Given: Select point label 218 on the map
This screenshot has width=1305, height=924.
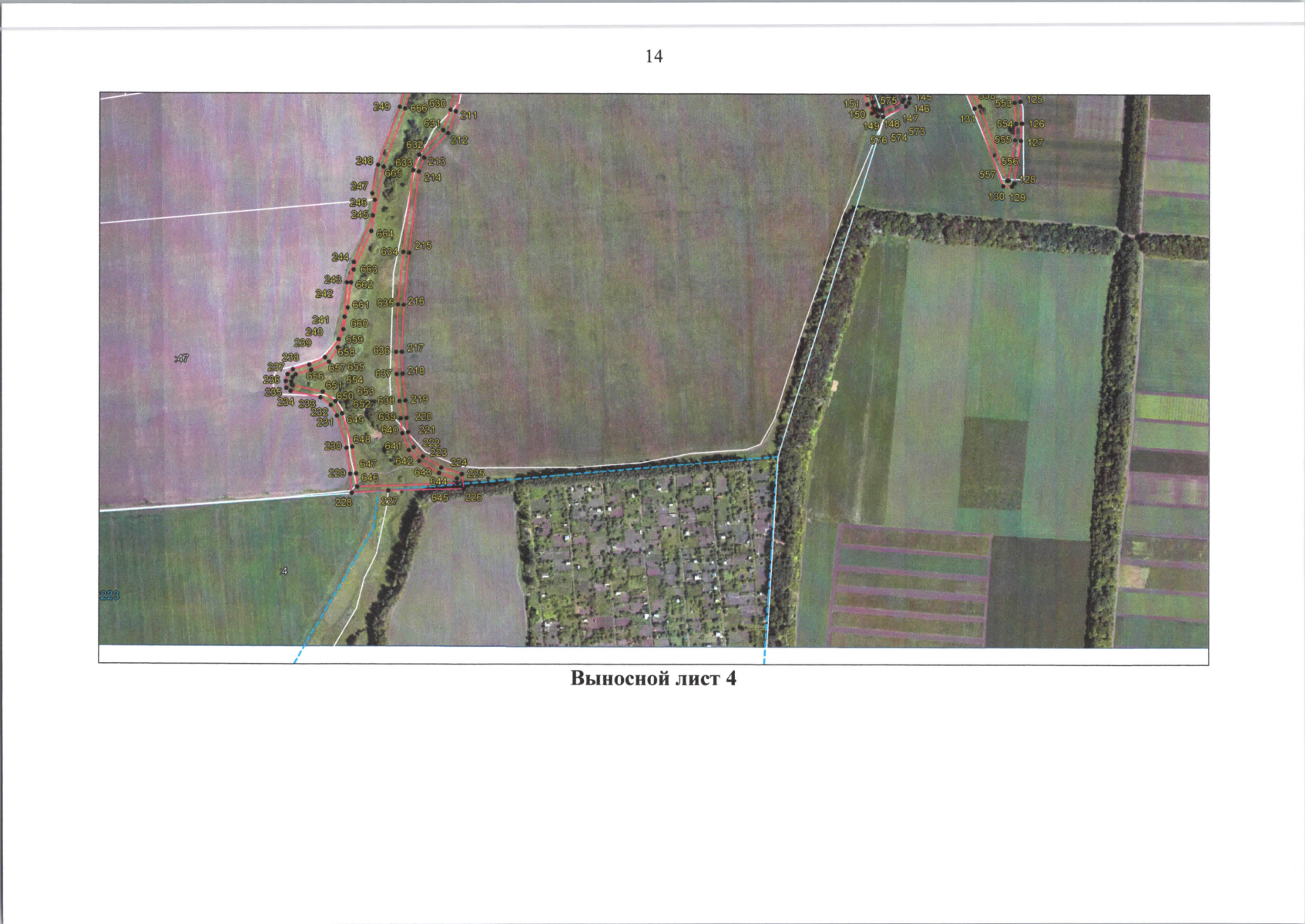Looking at the screenshot, I should point(416,371).
